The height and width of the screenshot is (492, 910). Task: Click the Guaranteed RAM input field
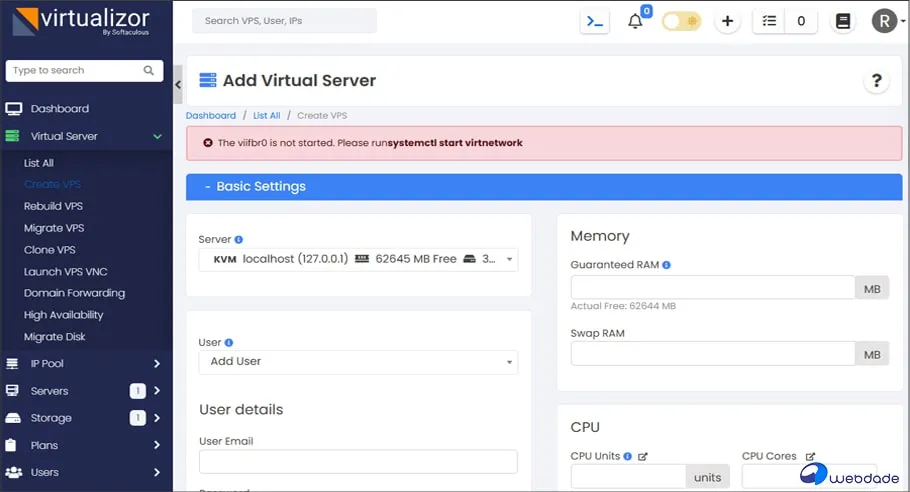pos(712,288)
